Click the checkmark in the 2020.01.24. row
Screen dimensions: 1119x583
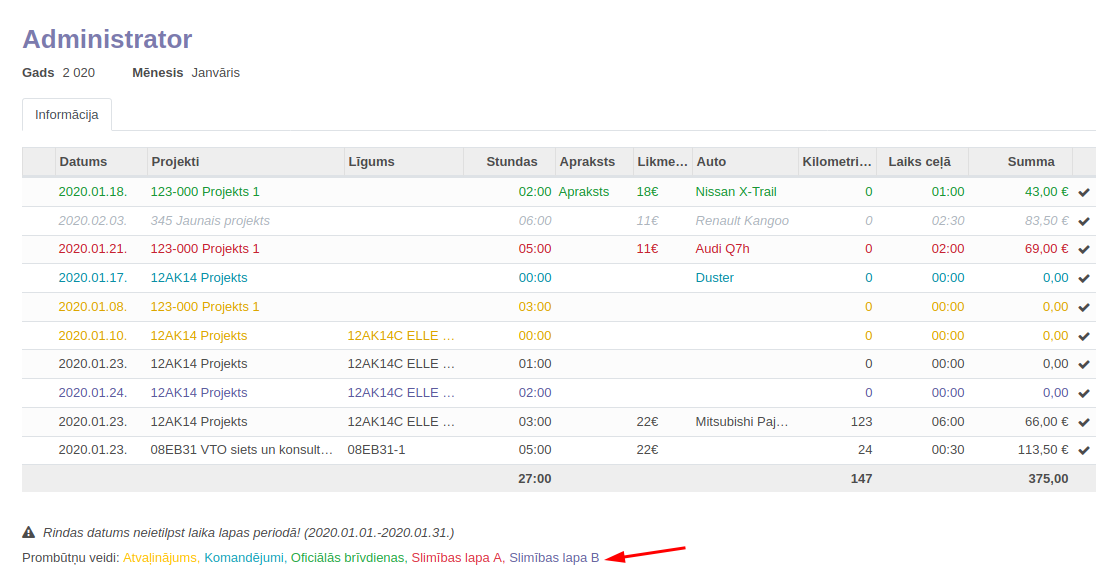pyautogui.click(x=1084, y=393)
